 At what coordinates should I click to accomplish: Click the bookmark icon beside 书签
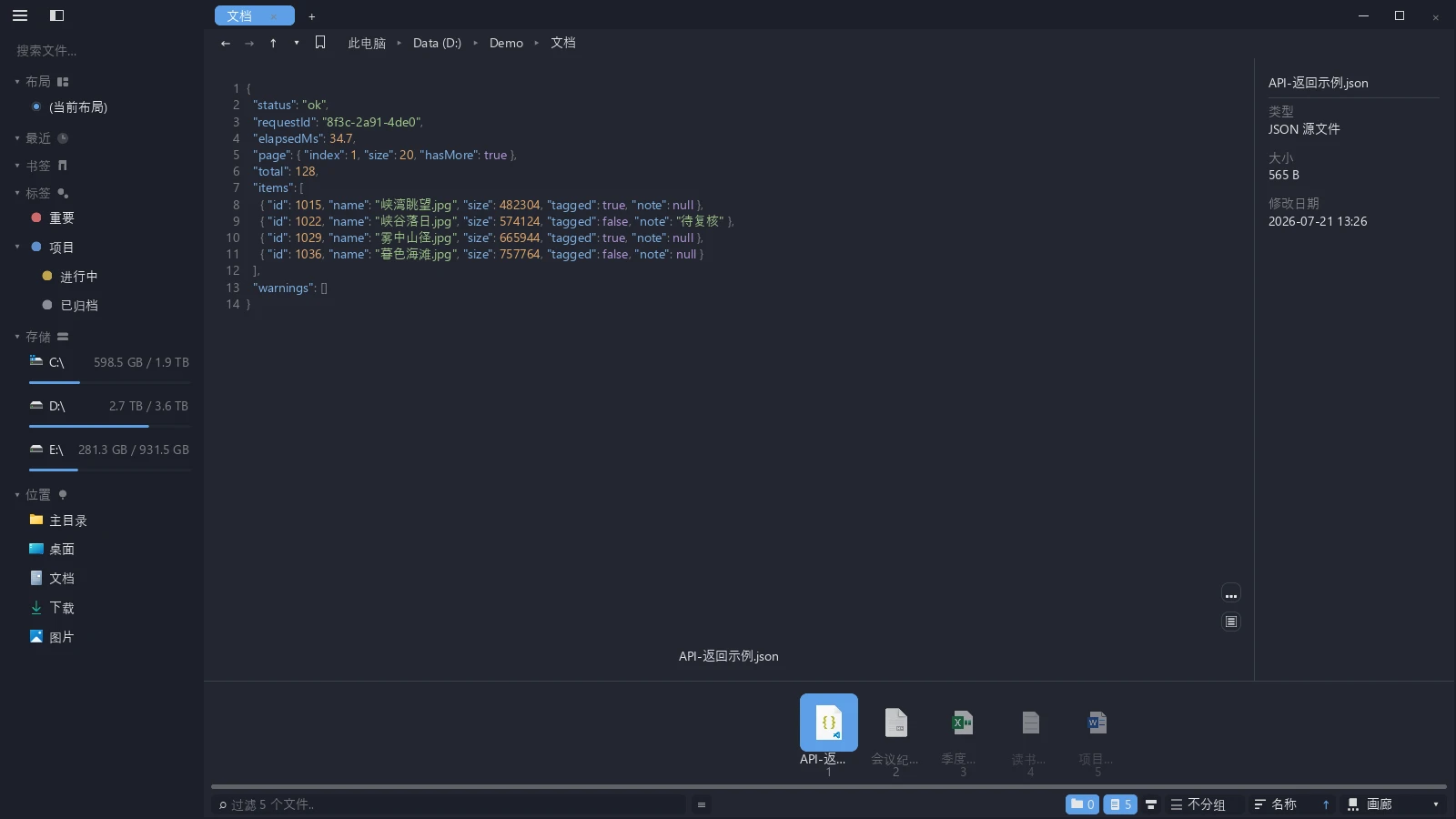tap(63, 166)
